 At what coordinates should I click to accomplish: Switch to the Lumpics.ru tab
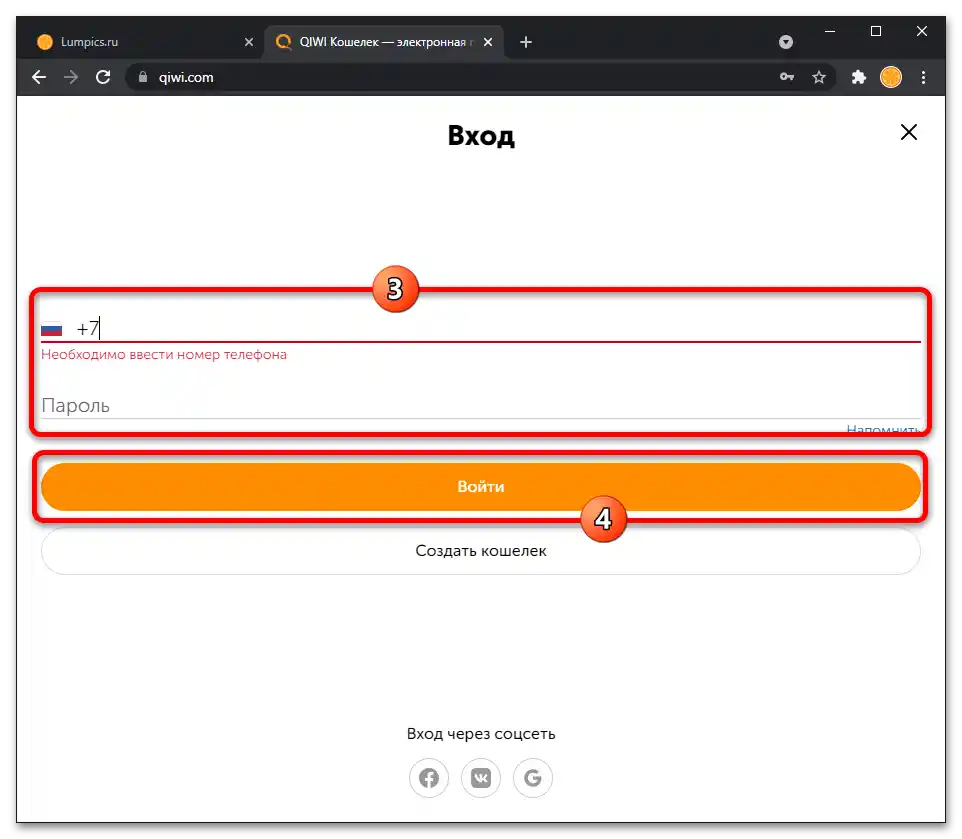tap(141, 42)
